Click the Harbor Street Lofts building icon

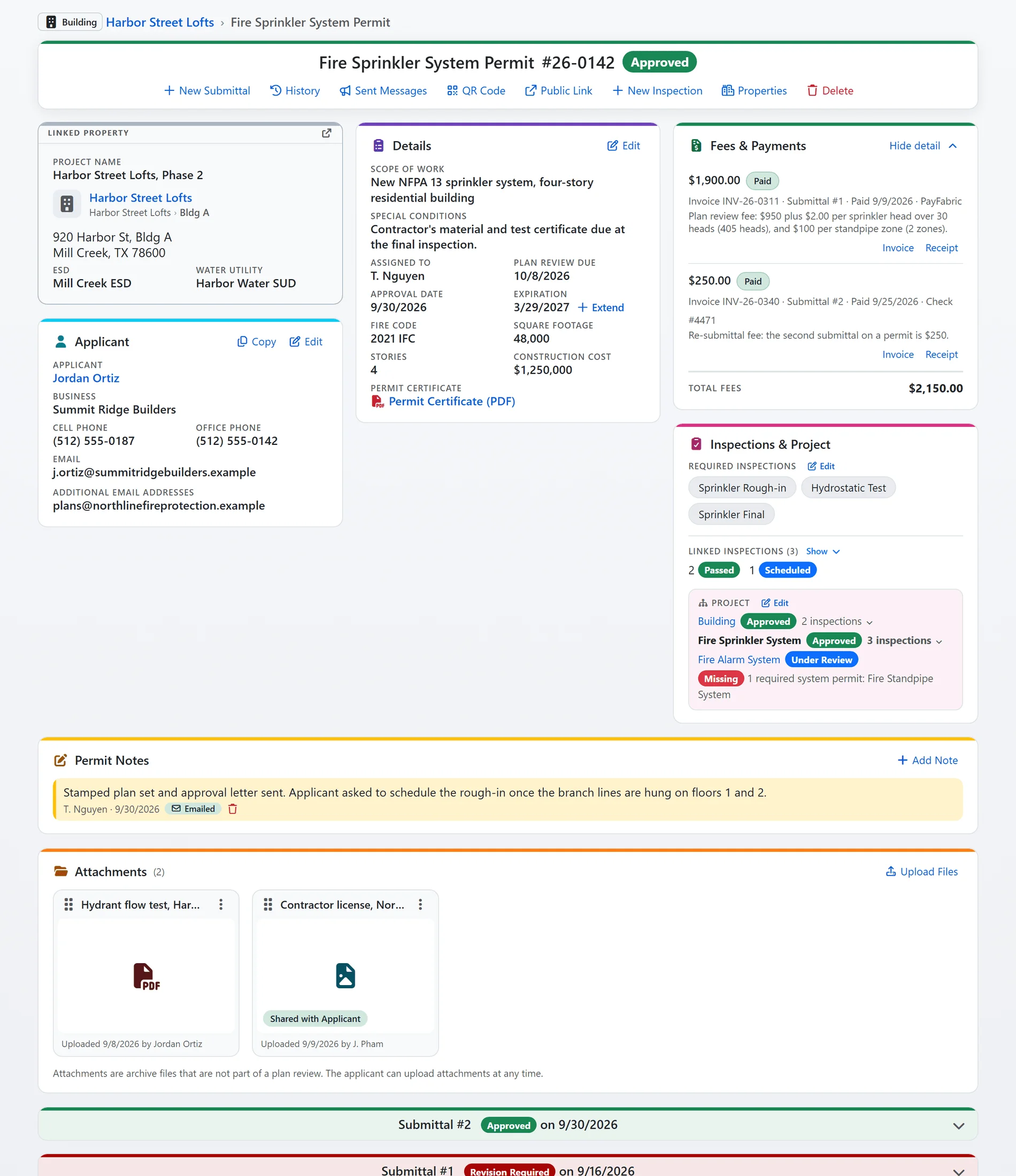tap(67, 204)
